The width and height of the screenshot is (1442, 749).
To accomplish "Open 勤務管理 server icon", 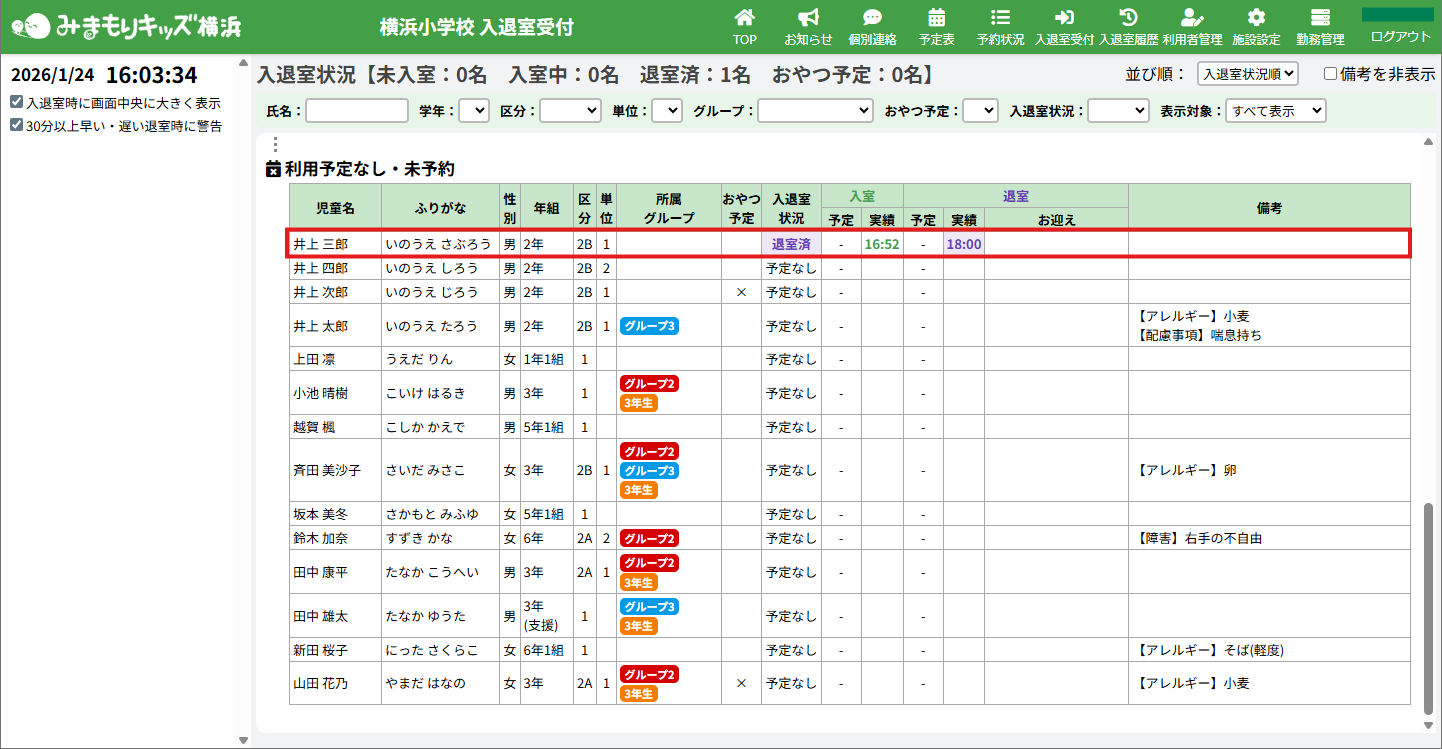I will [1320, 18].
